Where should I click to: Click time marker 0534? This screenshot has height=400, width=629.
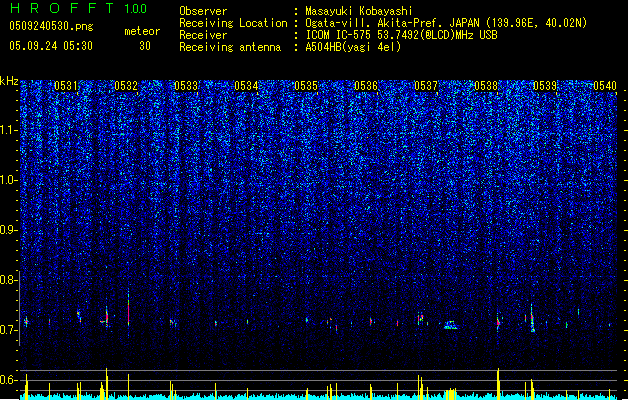point(246,86)
